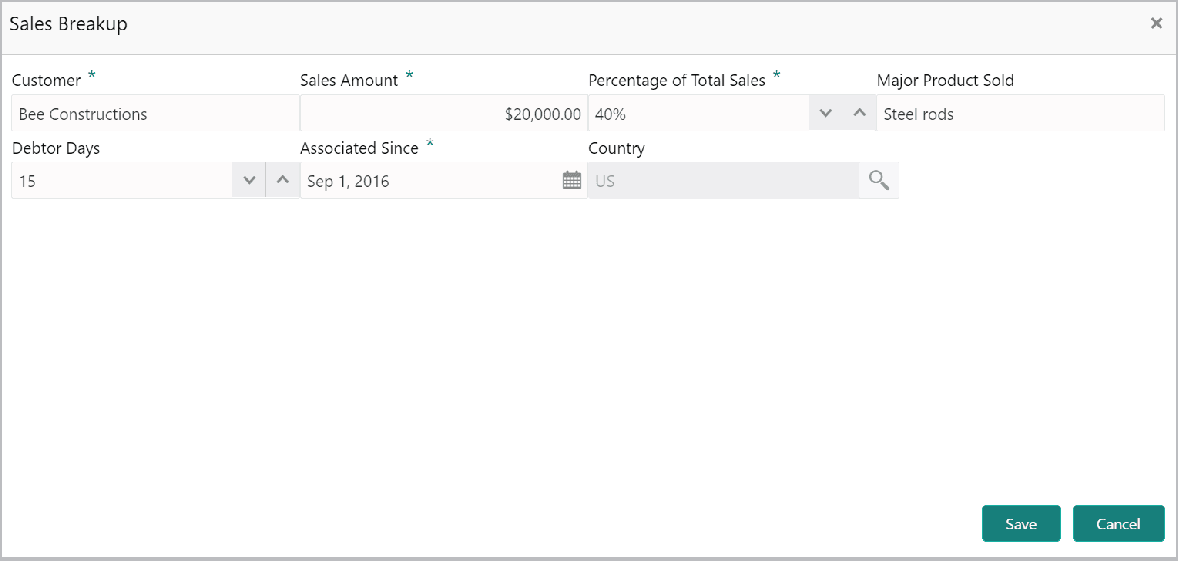Select the Country label
The image size is (1178, 562).
tap(616, 149)
